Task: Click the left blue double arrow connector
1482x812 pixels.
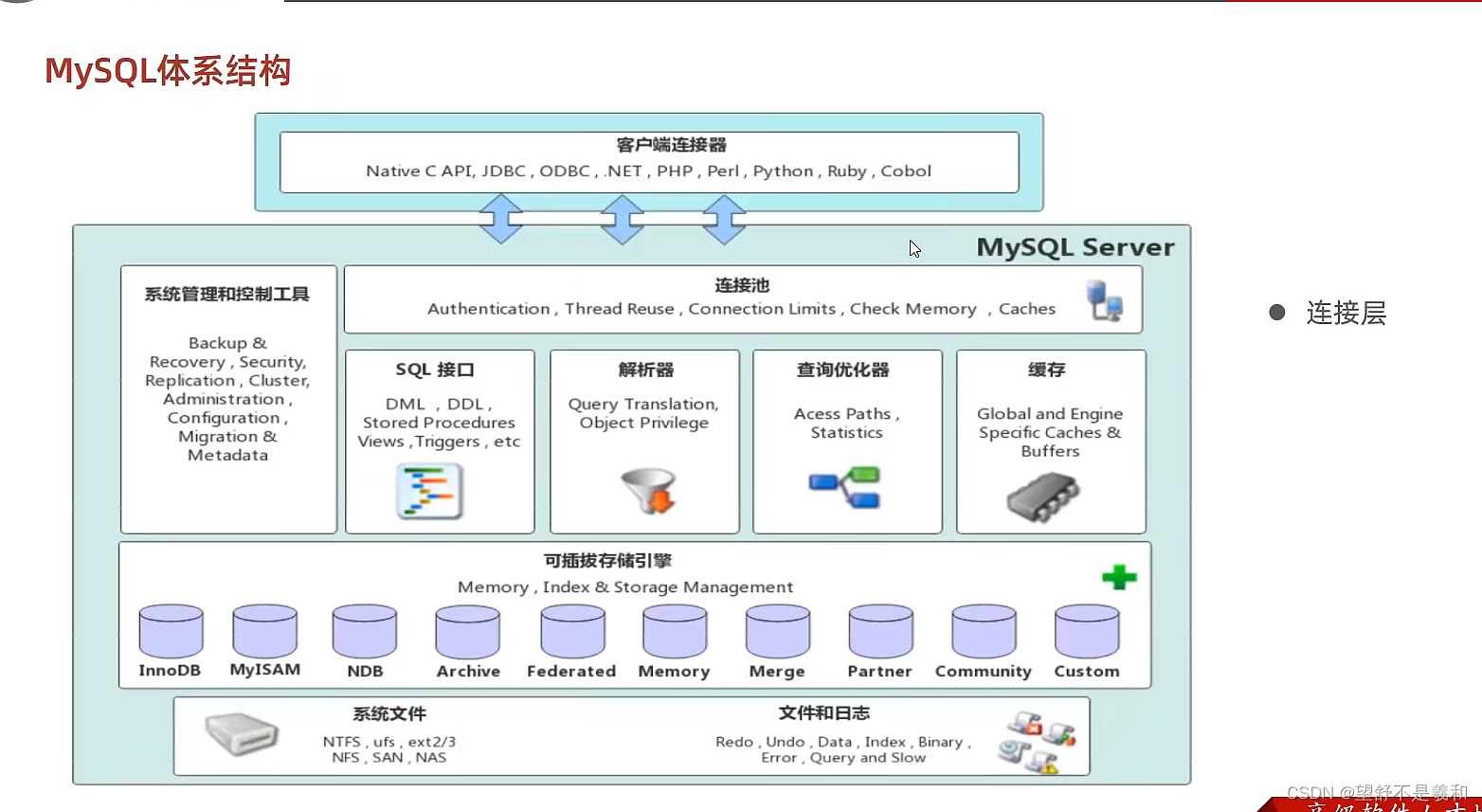Action: point(501,219)
